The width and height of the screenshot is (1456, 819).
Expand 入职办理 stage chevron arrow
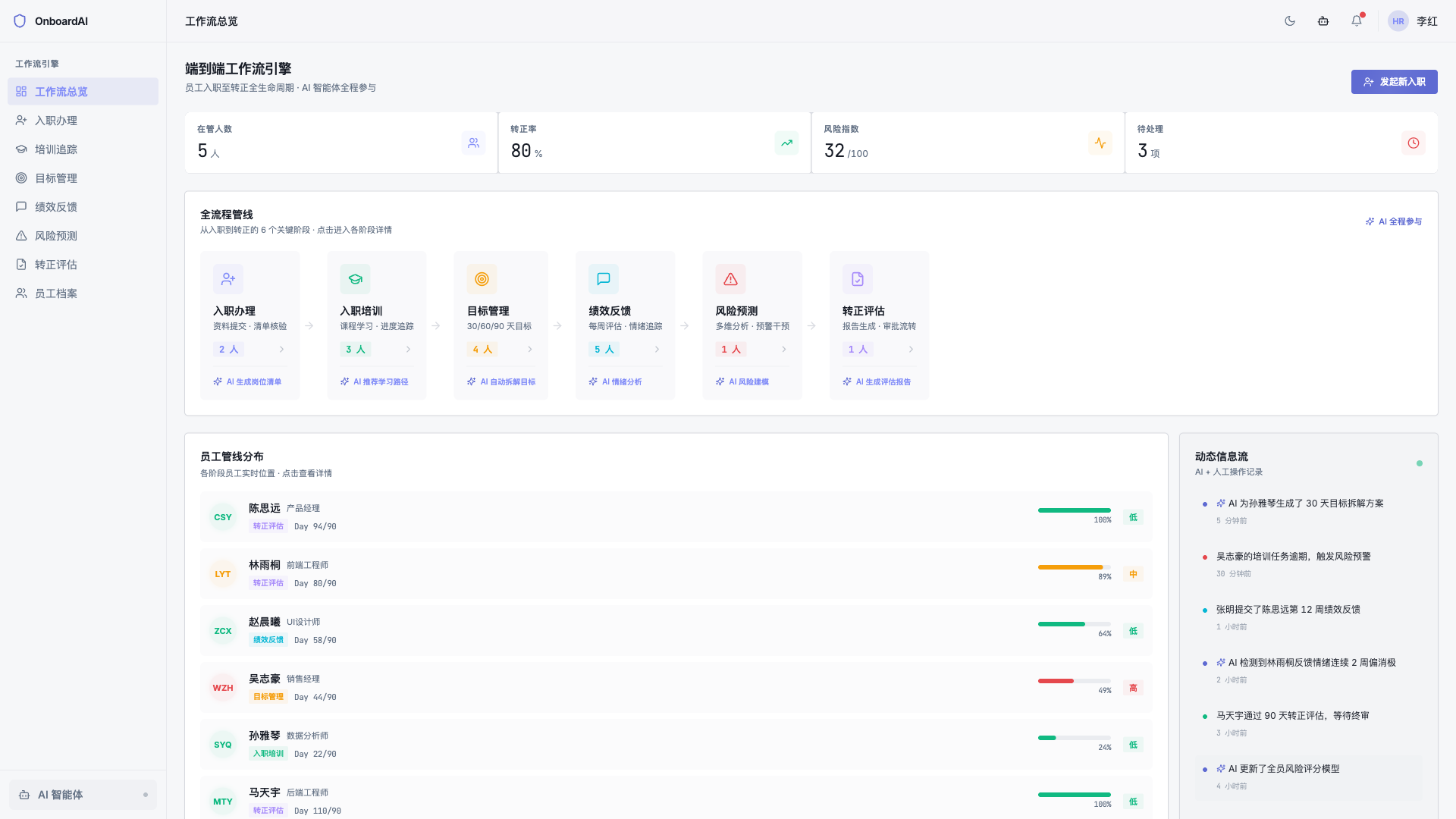281,350
